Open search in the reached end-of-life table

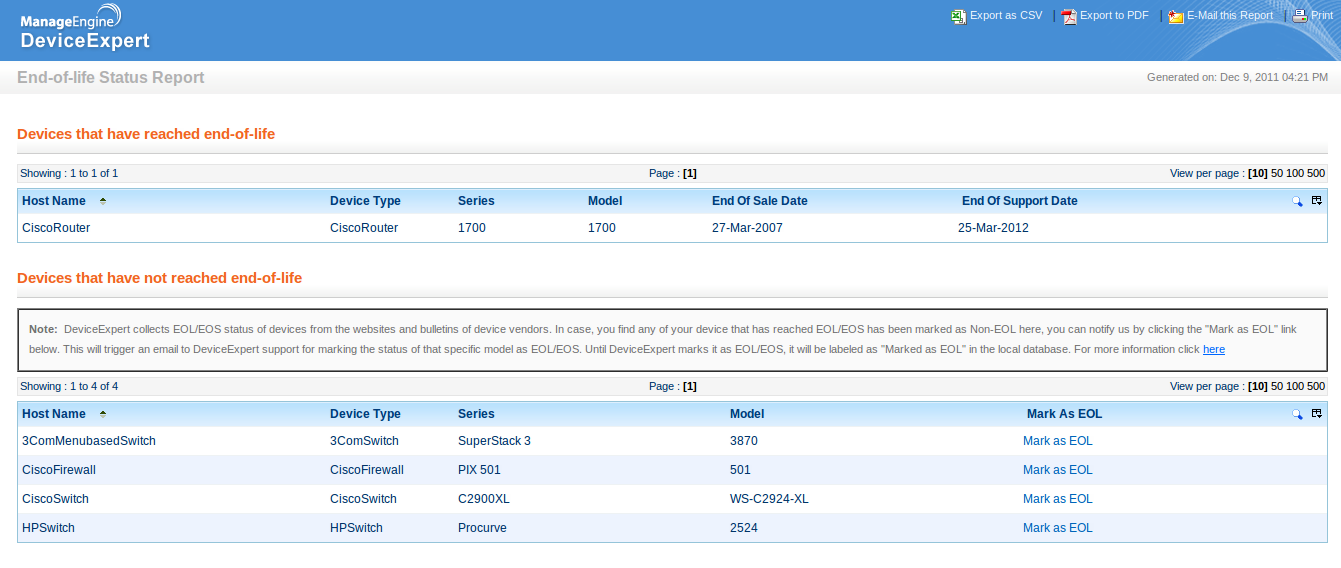point(1297,201)
